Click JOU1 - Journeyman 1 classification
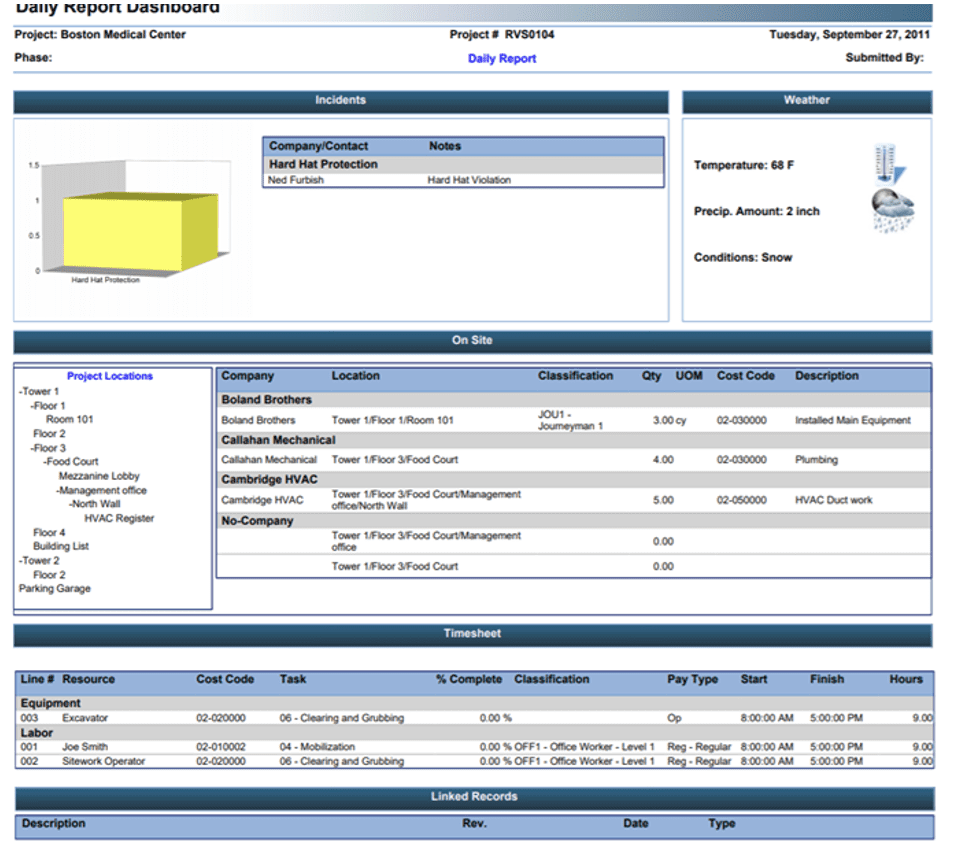 [571, 420]
